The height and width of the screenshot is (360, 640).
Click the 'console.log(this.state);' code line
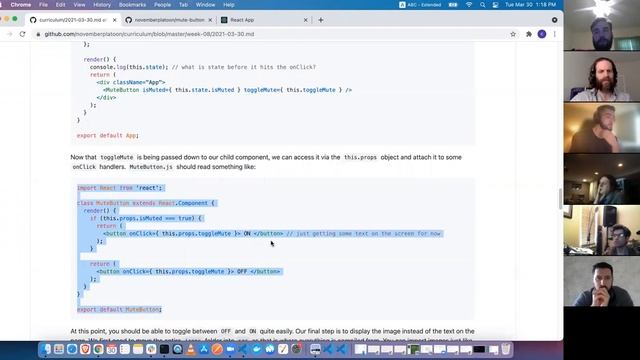[129, 67]
